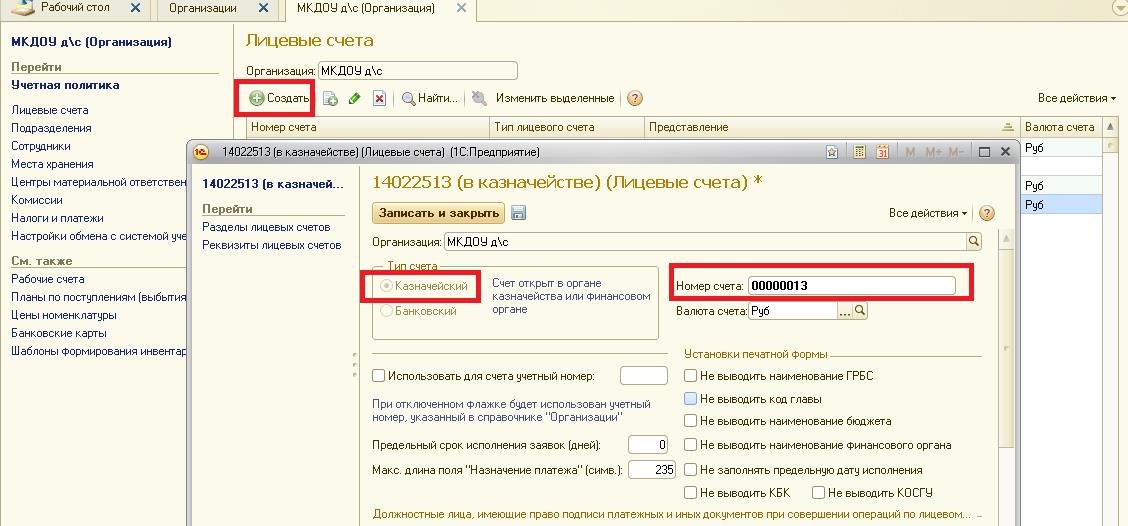The height and width of the screenshot is (526, 1128).
Task: Open Сотрудники in the left navigation
Action: point(40,146)
